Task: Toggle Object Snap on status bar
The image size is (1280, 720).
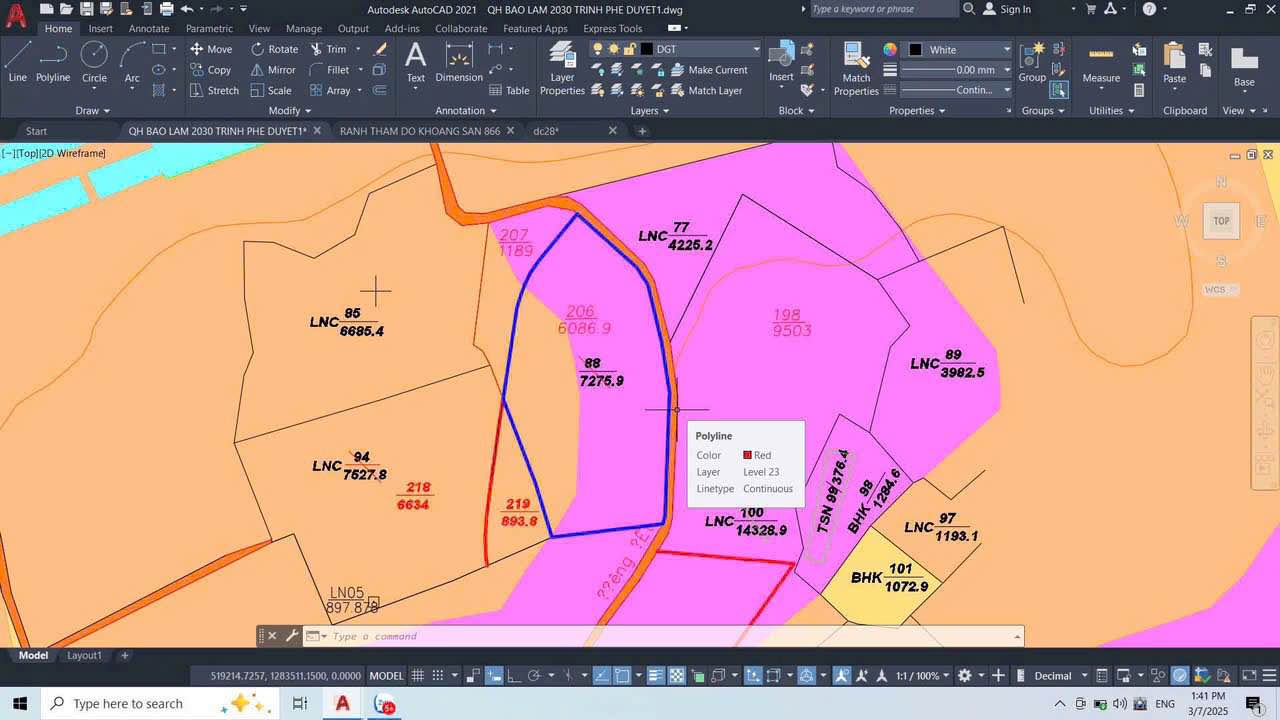Action: pyautogui.click(x=621, y=675)
